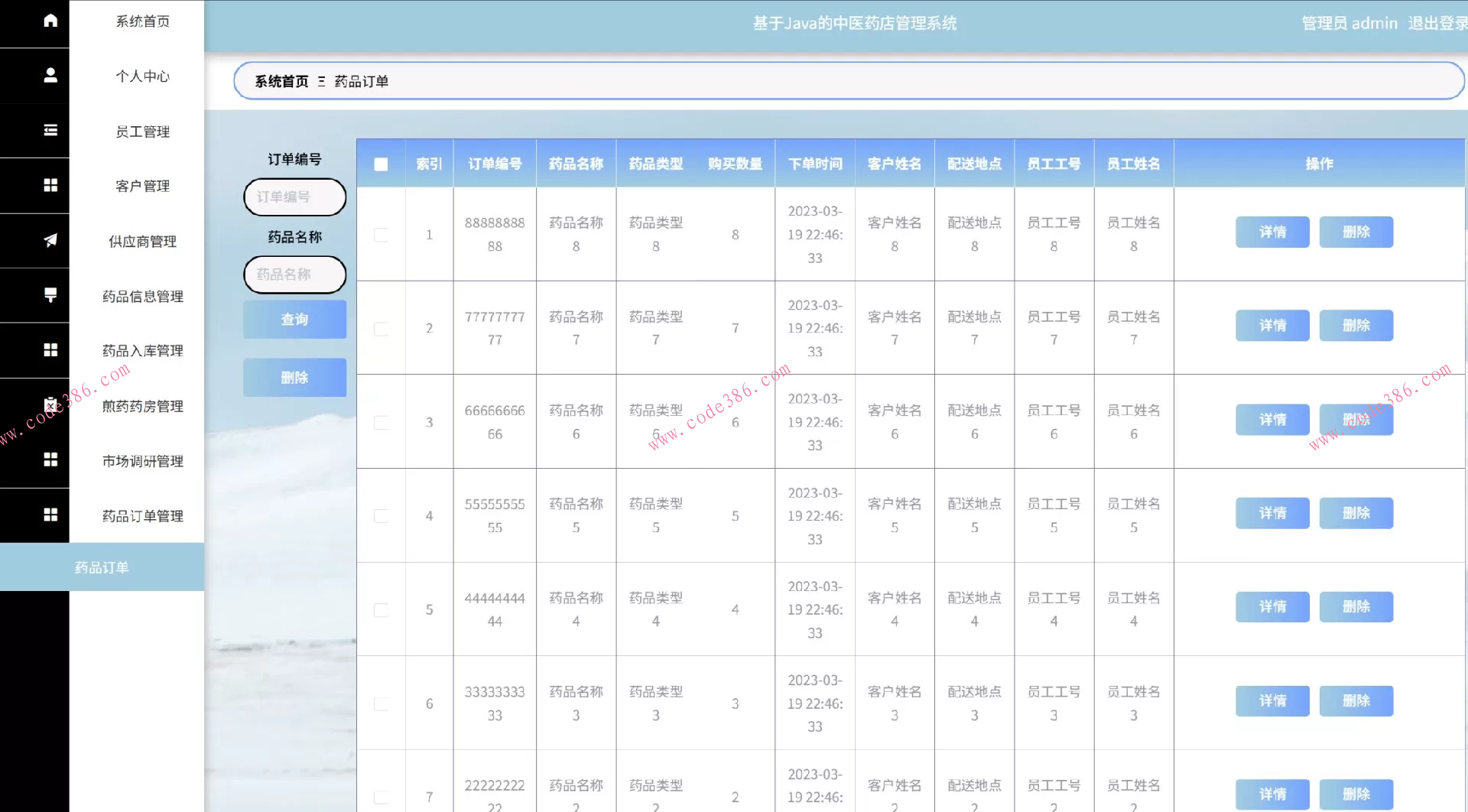Click the 订单编号 search input field
1468x812 pixels.
[x=294, y=197]
